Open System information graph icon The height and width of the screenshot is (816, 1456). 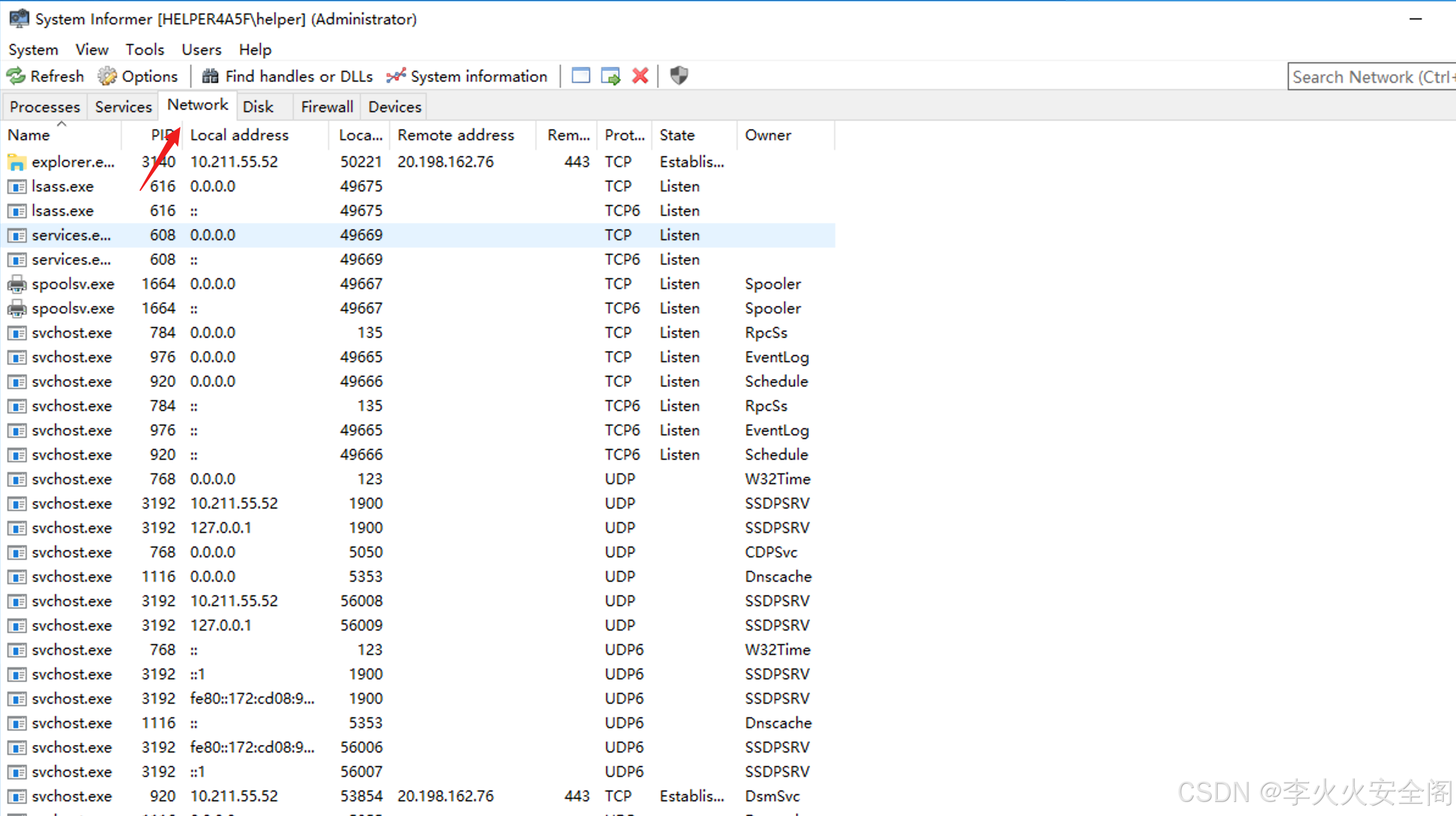click(396, 76)
